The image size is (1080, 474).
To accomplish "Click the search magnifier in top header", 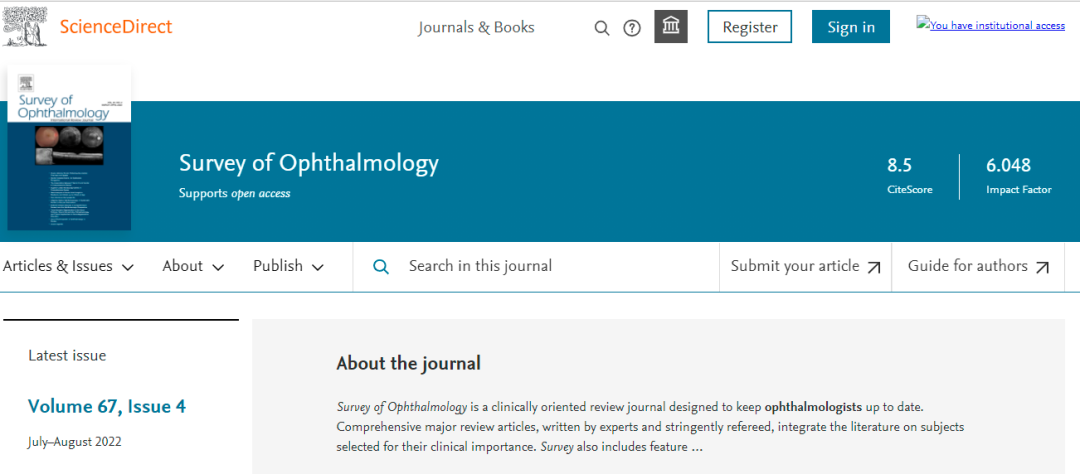I will click(602, 28).
